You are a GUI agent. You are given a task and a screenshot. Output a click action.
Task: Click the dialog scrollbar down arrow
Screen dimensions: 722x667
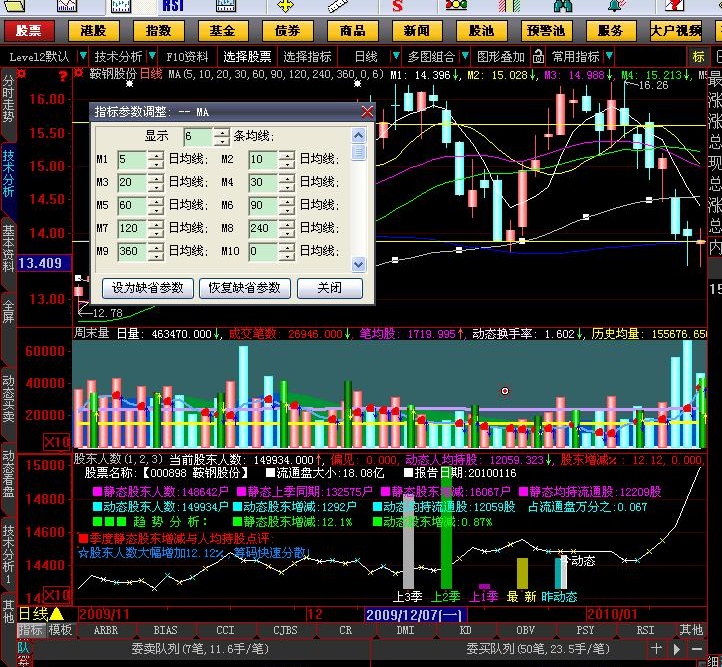pos(358,264)
